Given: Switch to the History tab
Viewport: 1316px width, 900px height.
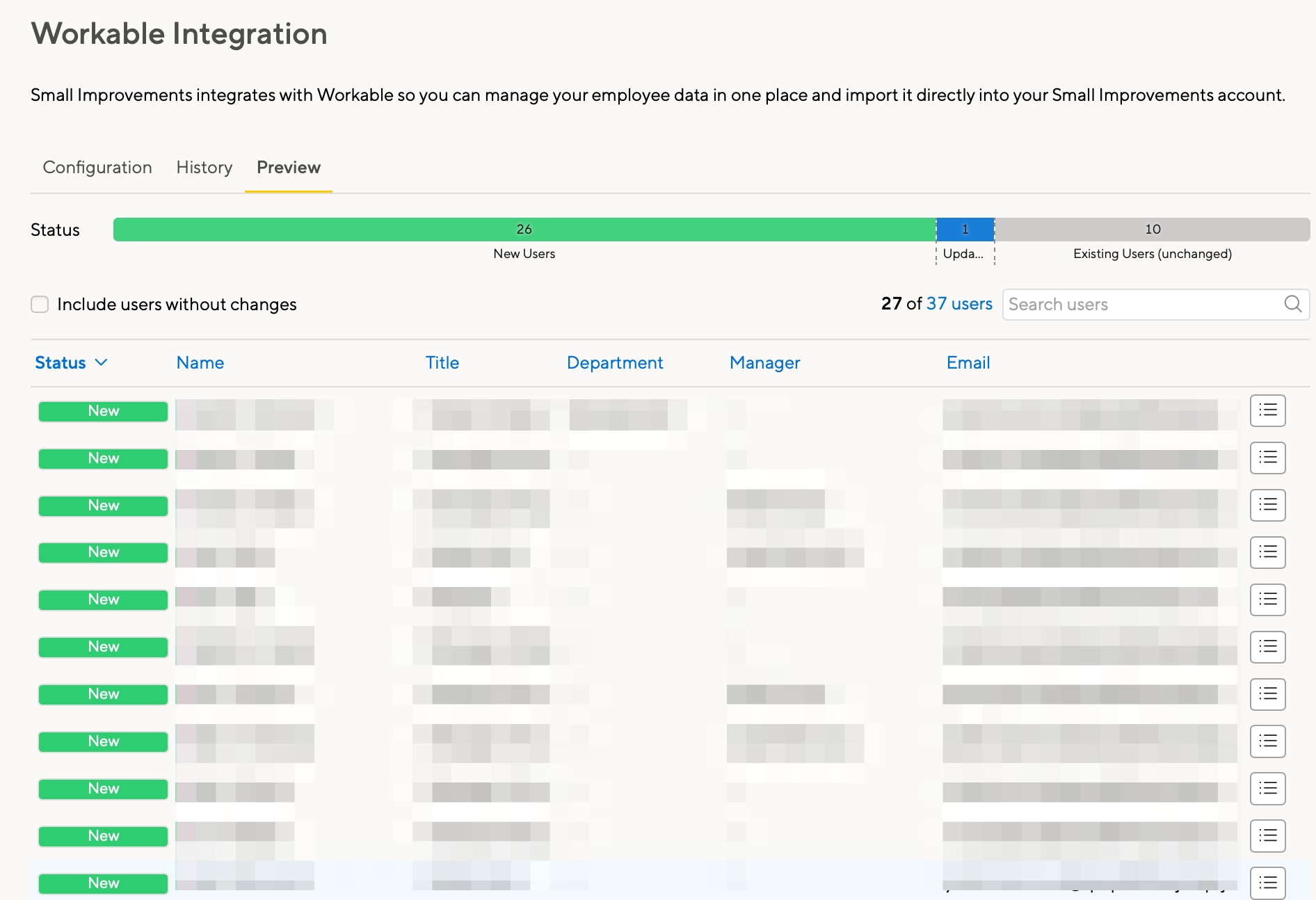Looking at the screenshot, I should pyautogui.click(x=204, y=168).
